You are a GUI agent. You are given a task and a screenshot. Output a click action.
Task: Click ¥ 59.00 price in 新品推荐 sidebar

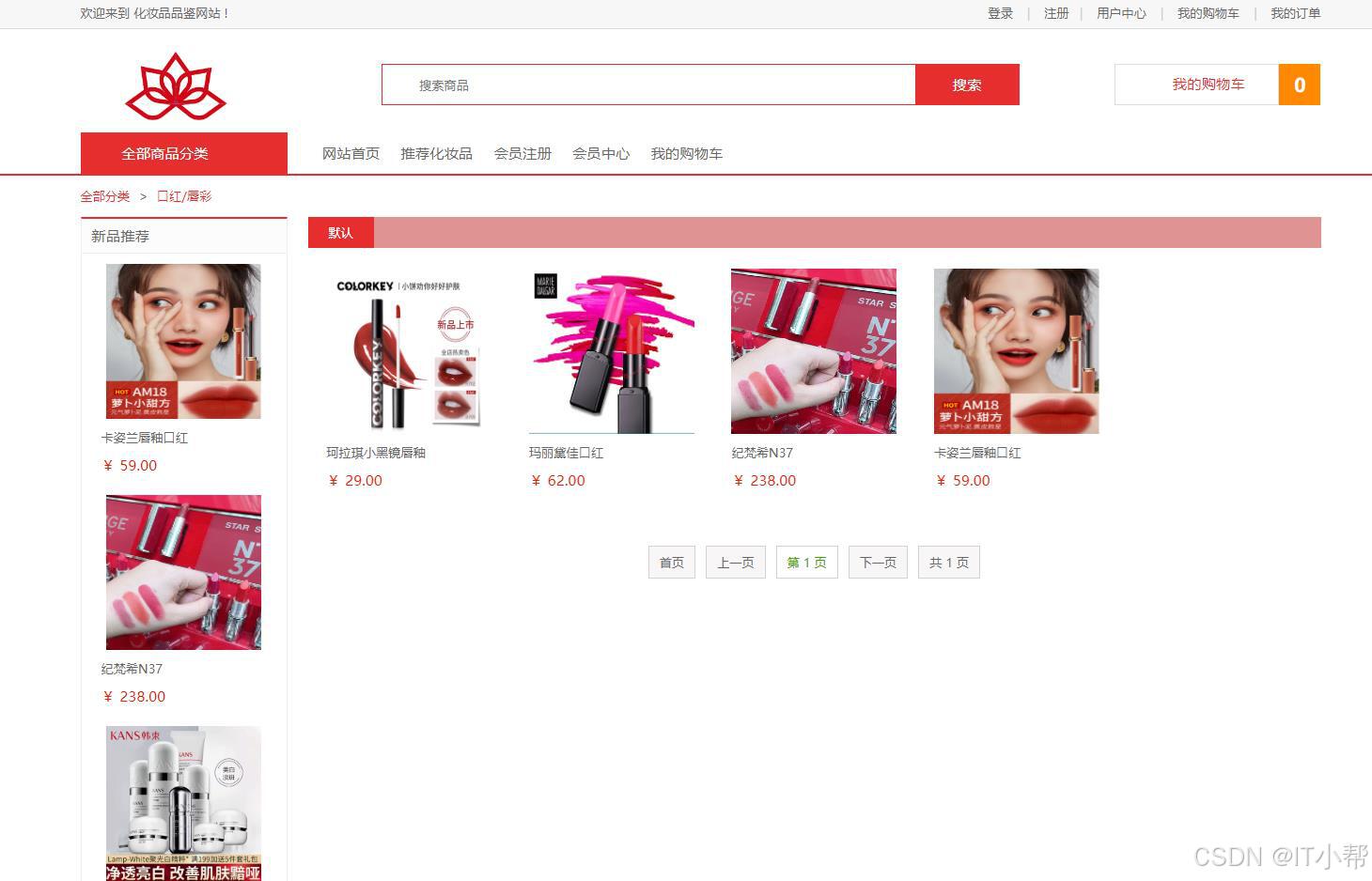[130, 465]
